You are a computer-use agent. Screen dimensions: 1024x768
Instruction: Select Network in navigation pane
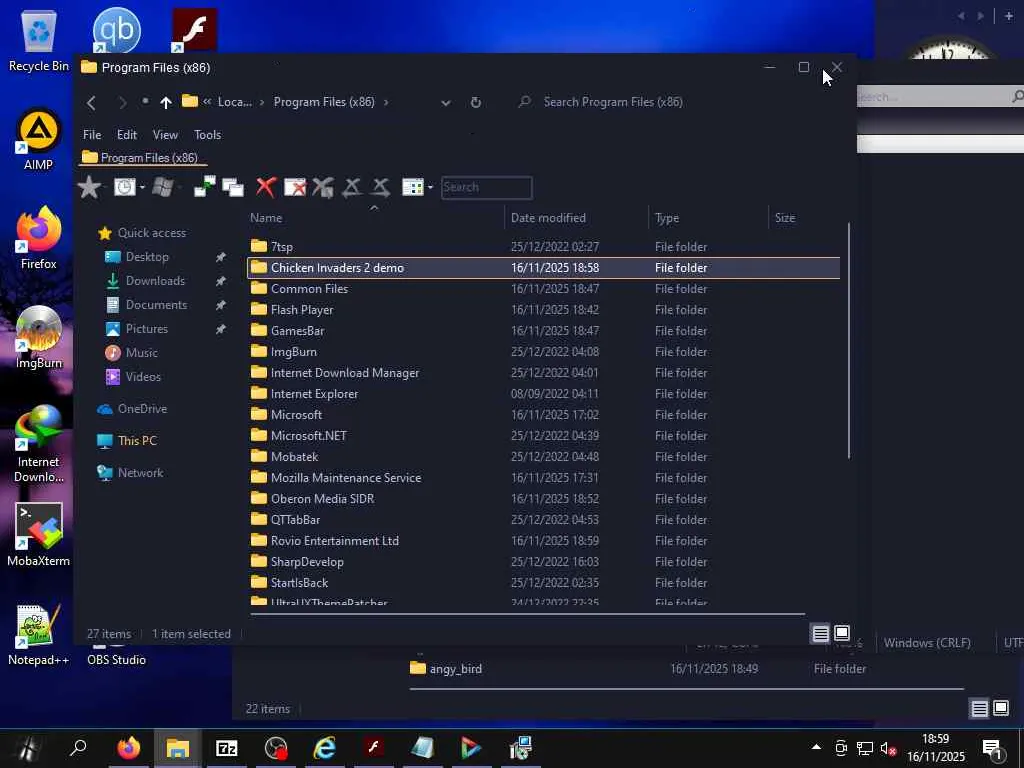[130, 473]
